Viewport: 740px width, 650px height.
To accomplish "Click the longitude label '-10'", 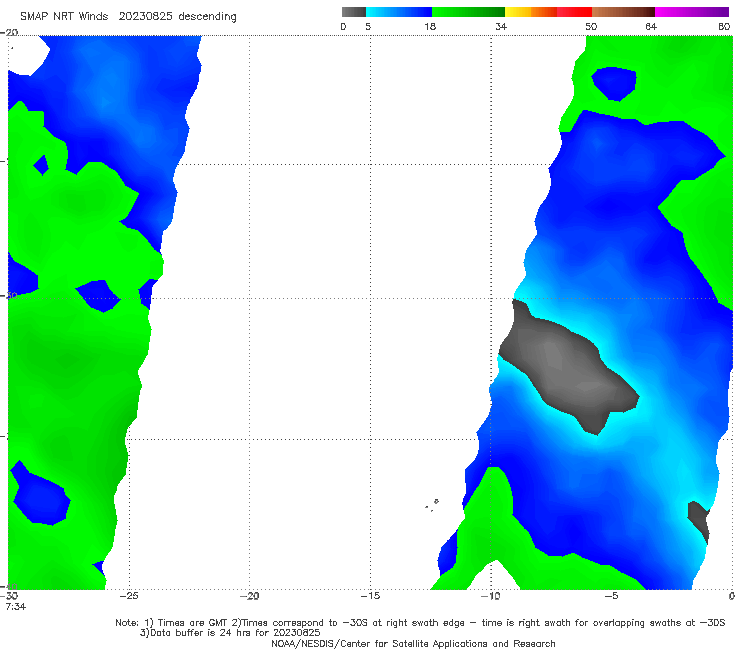I will 490,596.
